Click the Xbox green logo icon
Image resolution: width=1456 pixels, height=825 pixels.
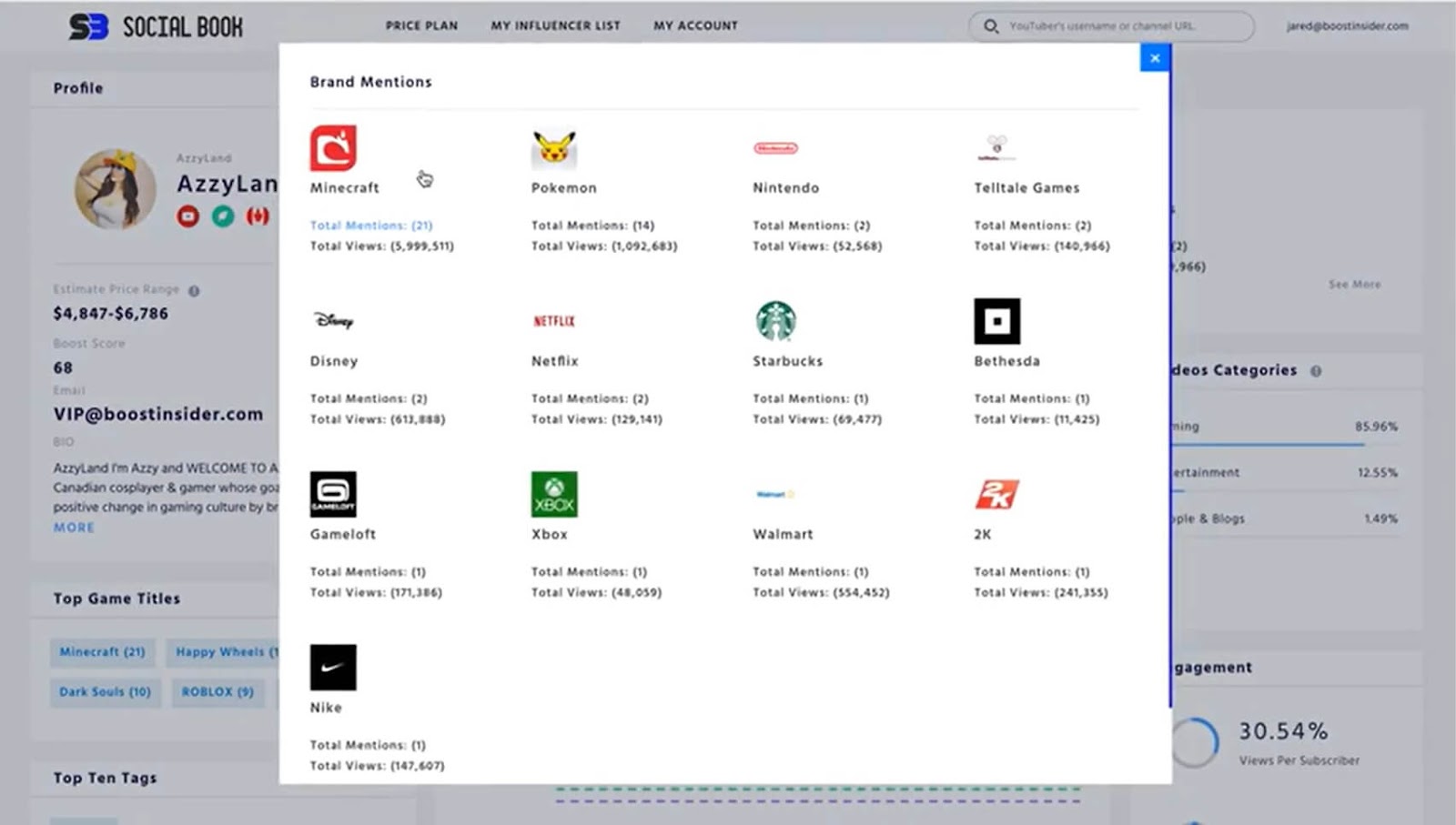point(554,494)
